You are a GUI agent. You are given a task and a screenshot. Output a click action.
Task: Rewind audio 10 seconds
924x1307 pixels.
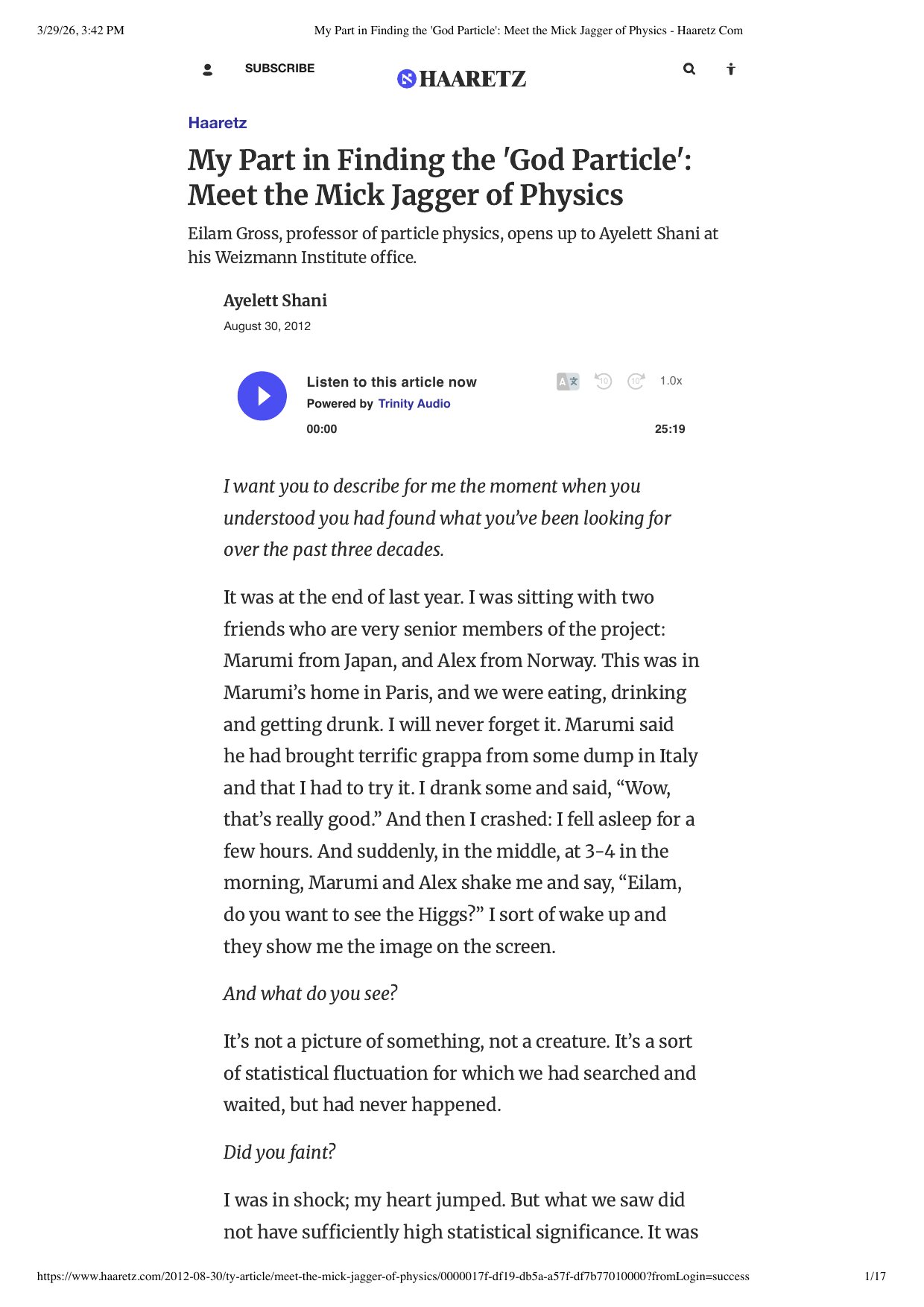[603, 382]
